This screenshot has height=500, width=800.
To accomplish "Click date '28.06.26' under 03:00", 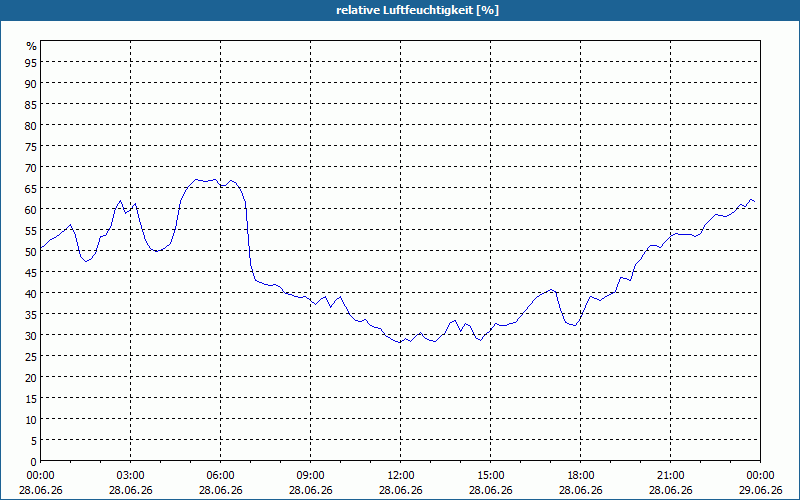I will coord(131,490).
